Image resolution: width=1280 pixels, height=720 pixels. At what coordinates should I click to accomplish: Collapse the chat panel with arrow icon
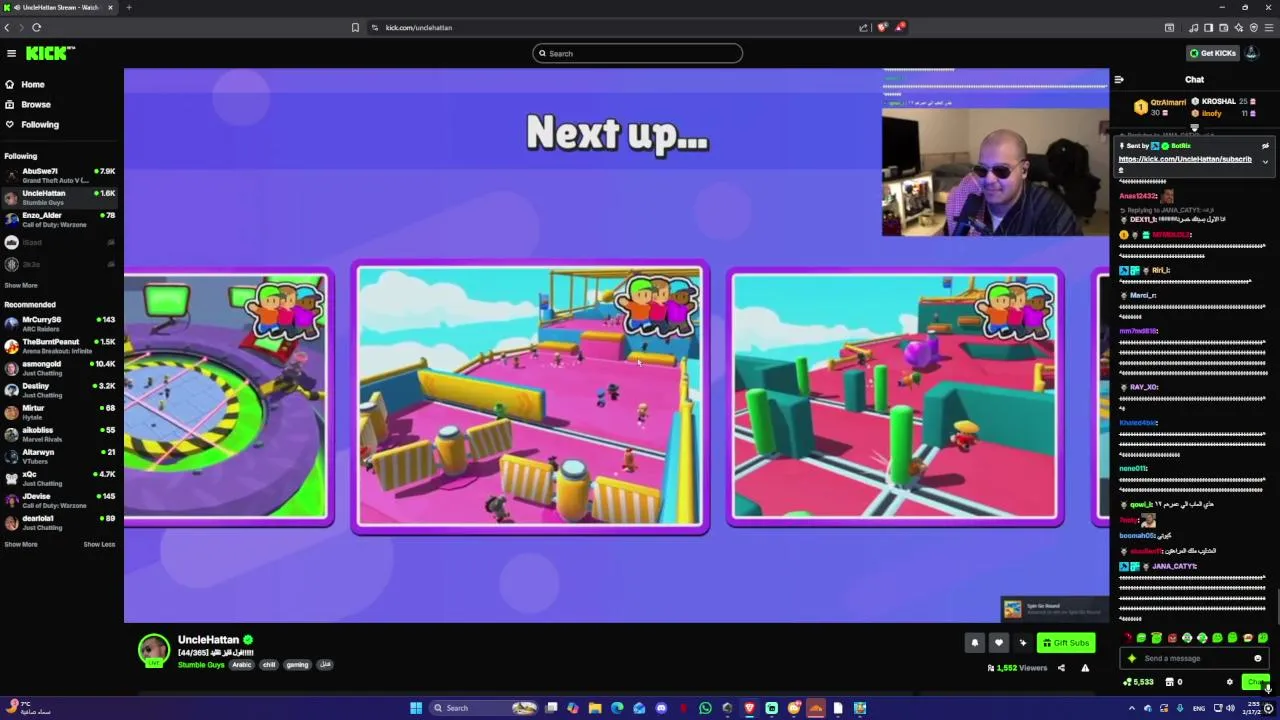(1119, 79)
